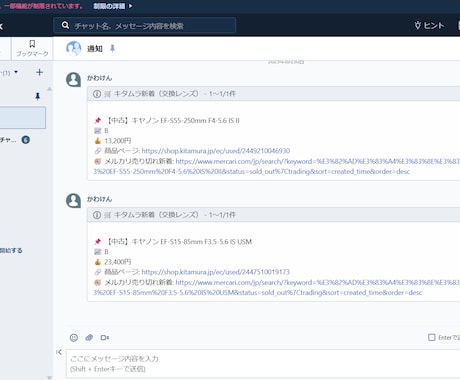Click the unread badge beside チャ...
The image size is (460, 380).
[26, 140]
